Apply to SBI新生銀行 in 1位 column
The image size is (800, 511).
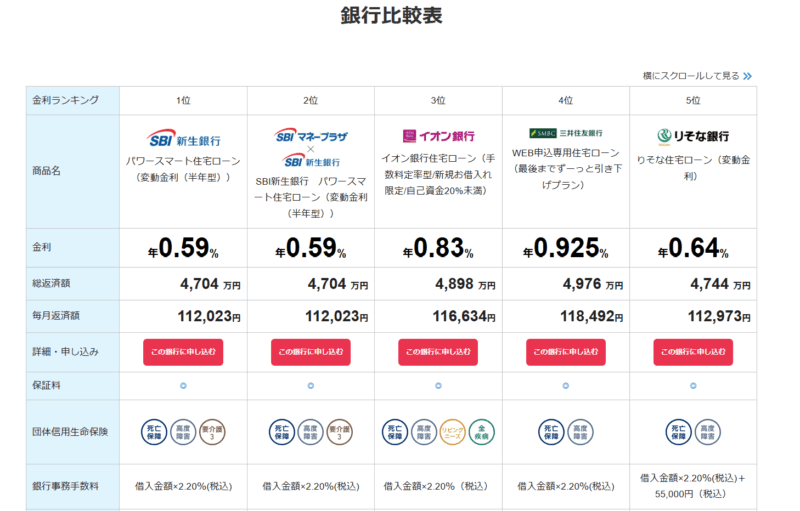pos(183,352)
